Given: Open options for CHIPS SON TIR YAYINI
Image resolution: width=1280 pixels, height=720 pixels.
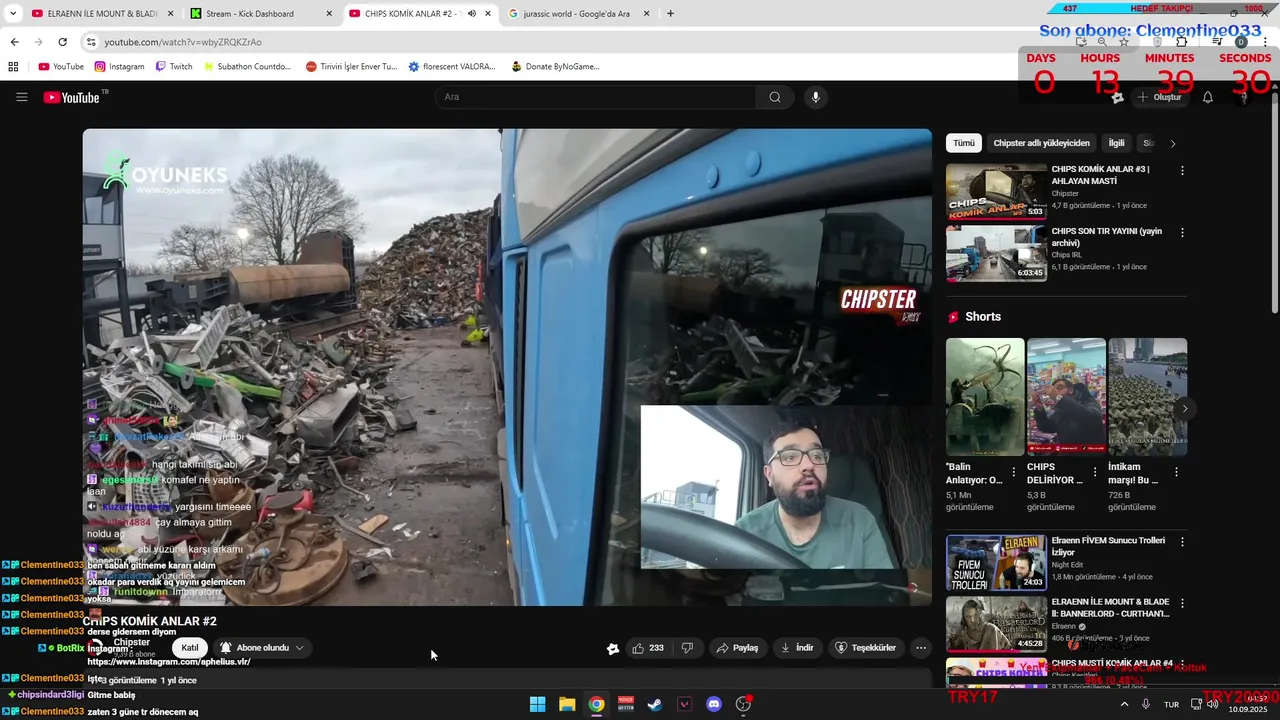Looking at the screenshot, I should click(1182, 233).
